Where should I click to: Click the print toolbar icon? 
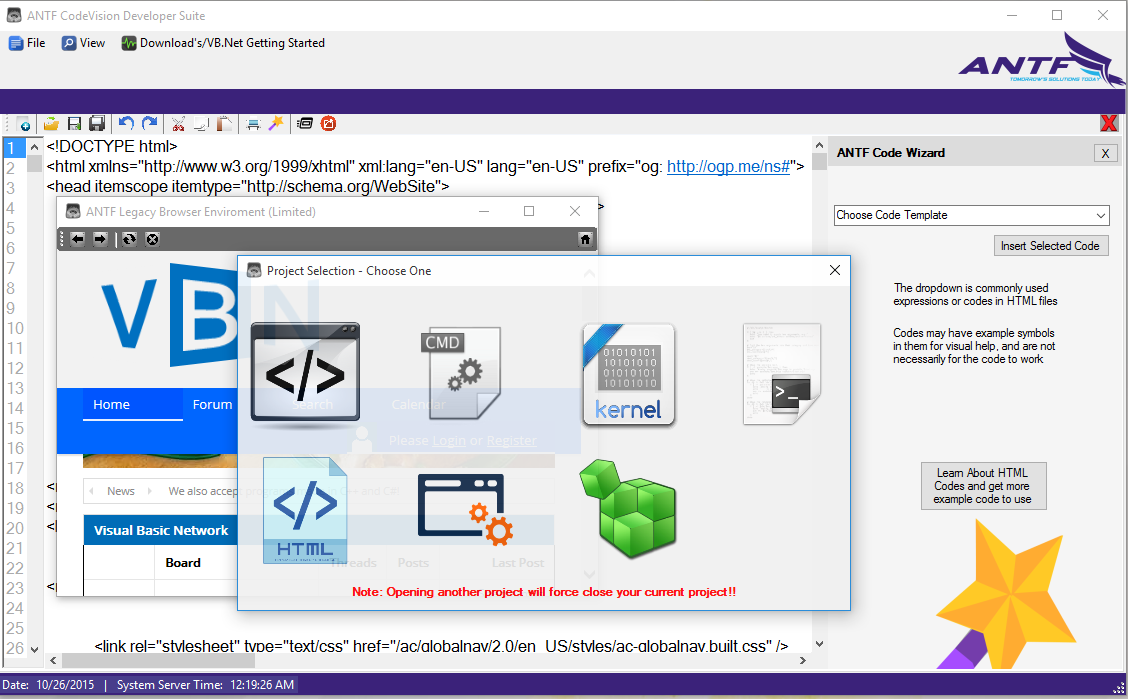[x=252, y=123]
